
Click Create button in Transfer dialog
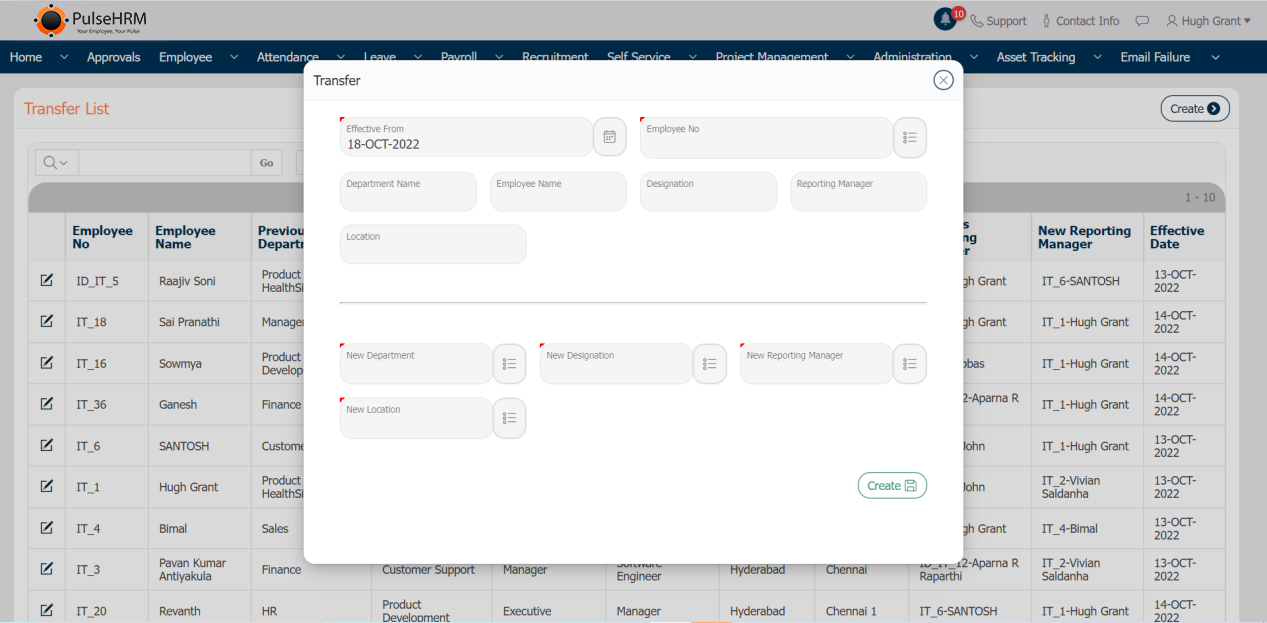coord(891,486)
